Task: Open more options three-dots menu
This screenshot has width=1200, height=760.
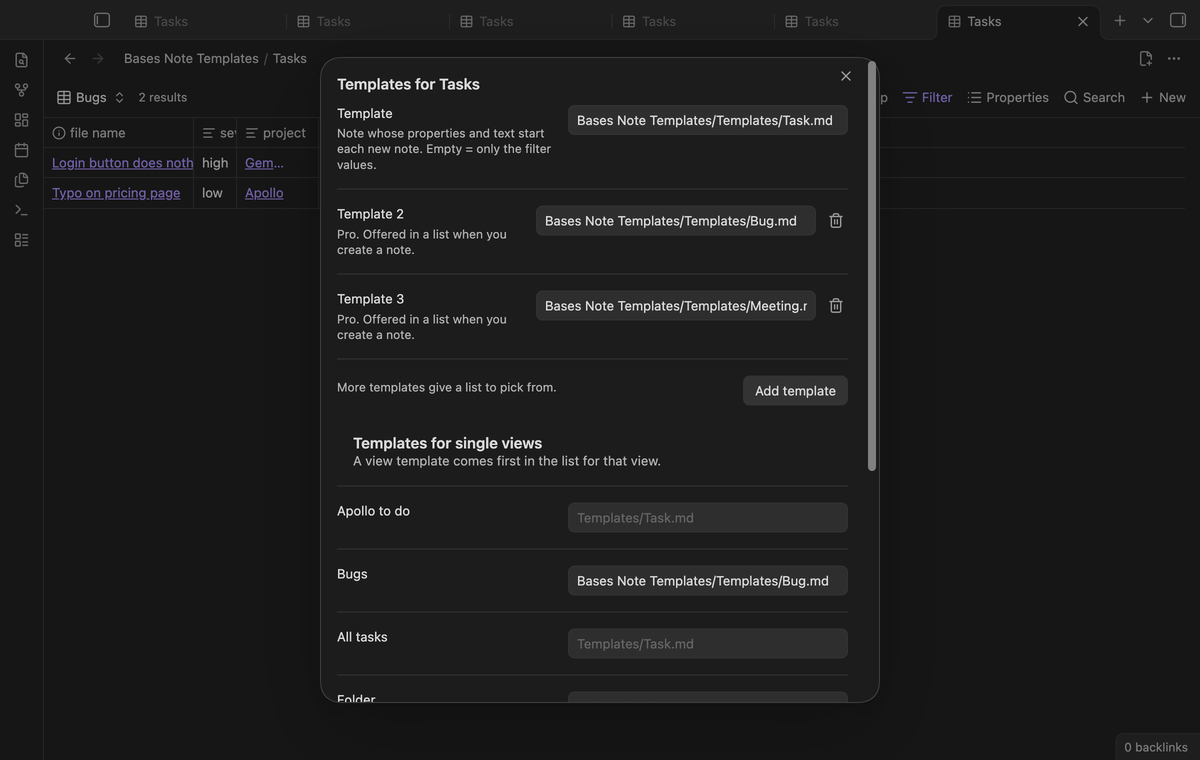Action: (x=1174, y=58)
